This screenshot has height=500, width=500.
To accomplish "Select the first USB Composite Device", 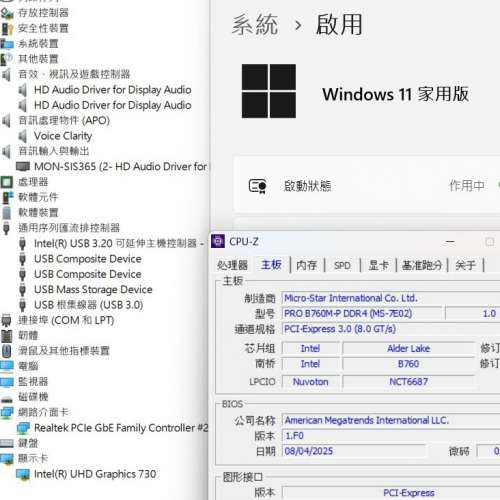I will pos(88,259).
